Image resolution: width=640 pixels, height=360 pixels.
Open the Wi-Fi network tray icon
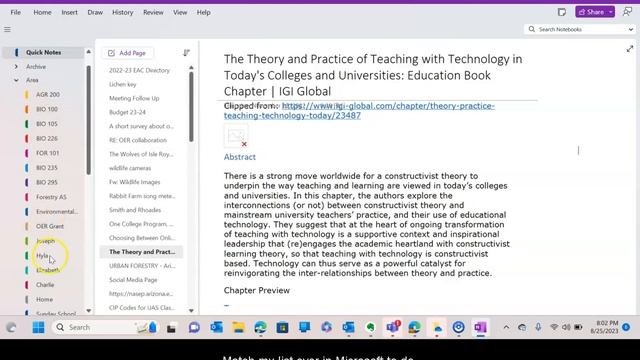[x=554, y=327]
